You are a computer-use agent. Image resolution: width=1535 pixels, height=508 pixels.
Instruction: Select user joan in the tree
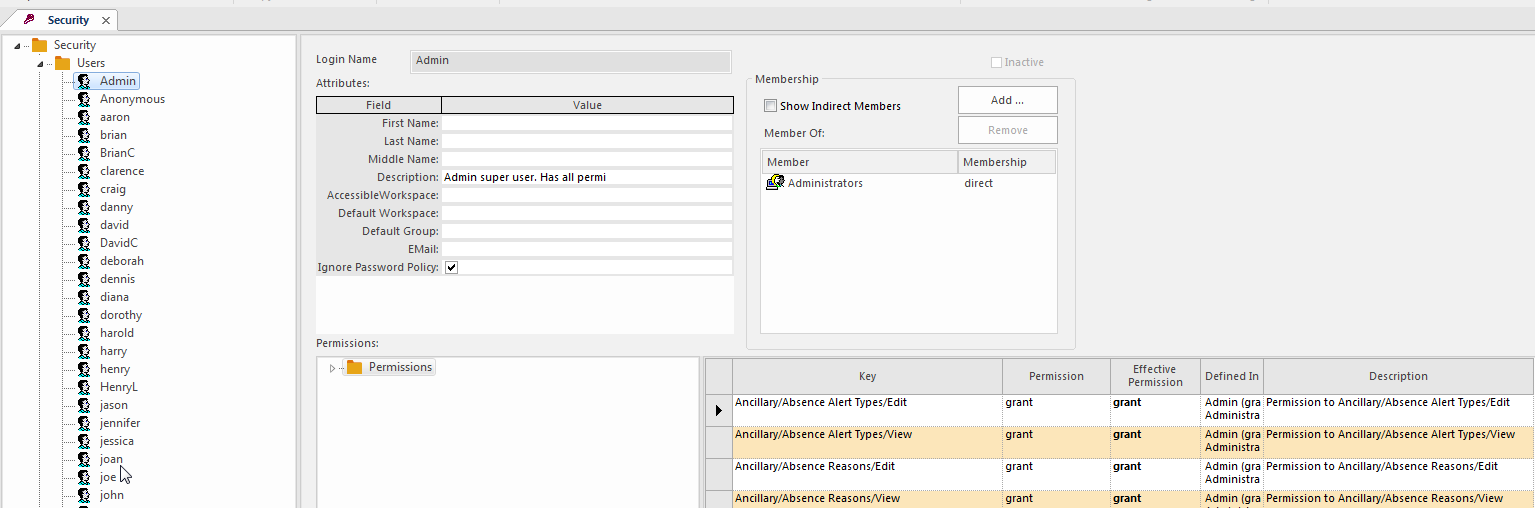(x=111, y=459)
